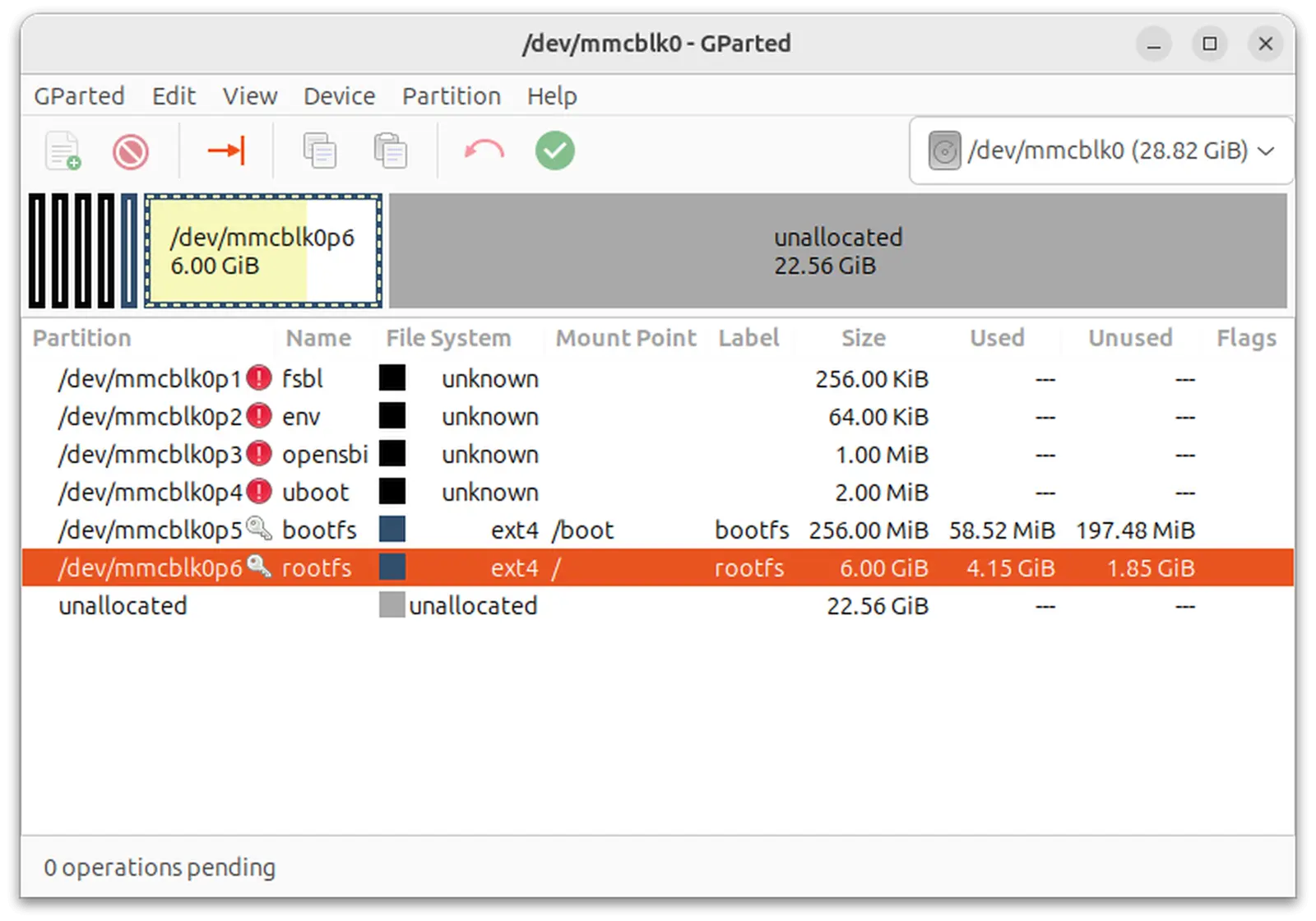Viewport: 1316px width, 921px height.
Task: Click the opensbi partition name
Action: click(325, 455)
